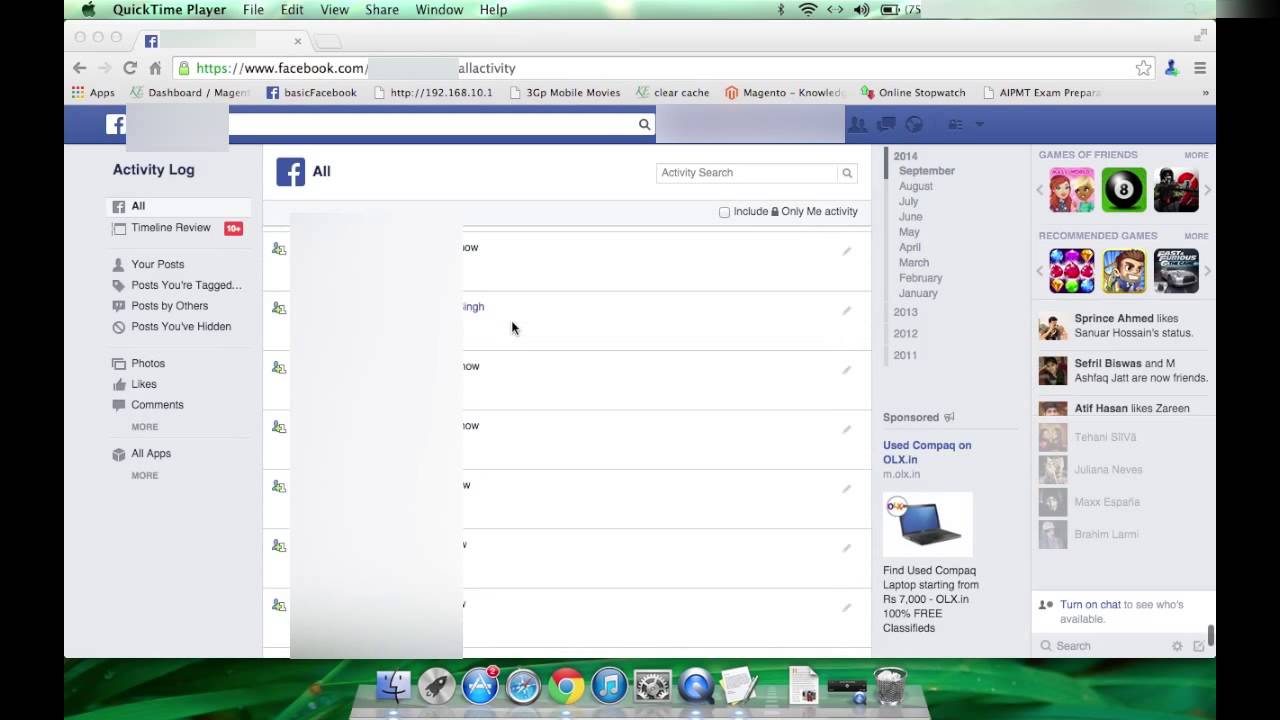Open the basicFacebook bookmark

coord(311,93)
